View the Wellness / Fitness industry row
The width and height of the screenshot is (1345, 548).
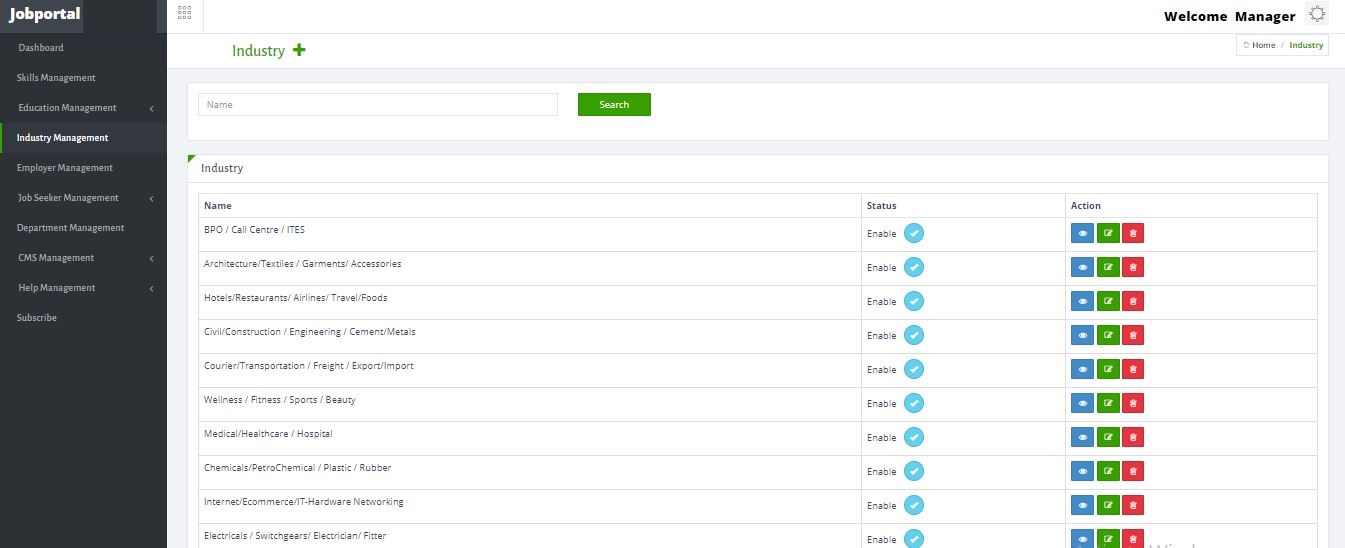point(1082,403)
